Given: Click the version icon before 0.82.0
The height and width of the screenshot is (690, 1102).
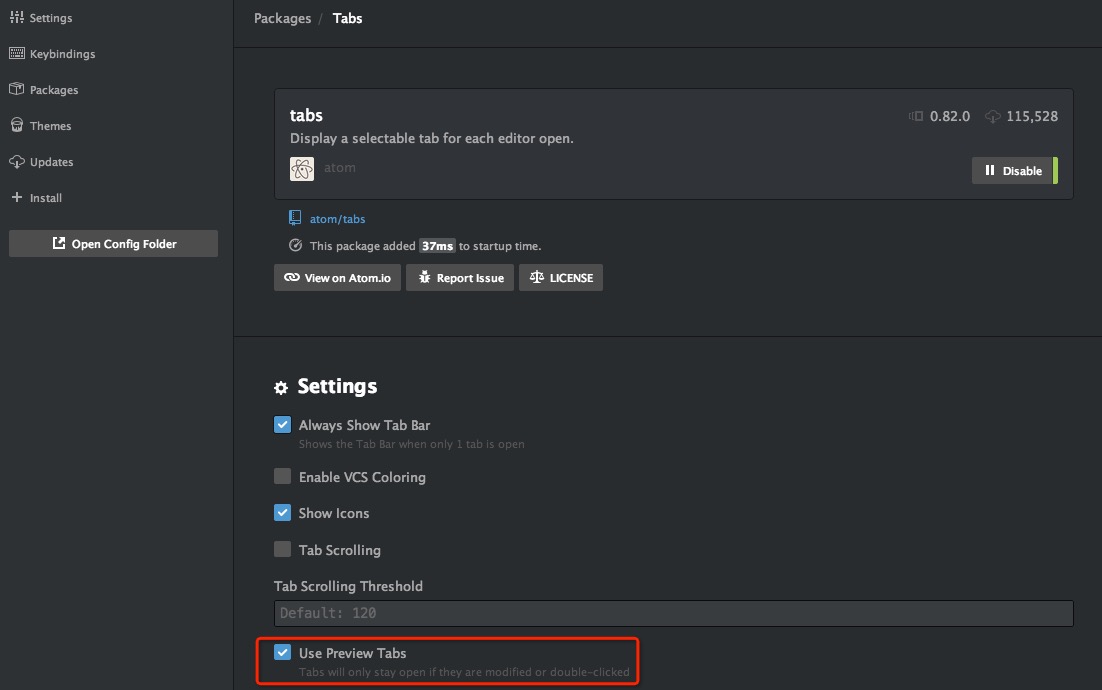Looking at the screenshot, I should [x=916, y=116].
